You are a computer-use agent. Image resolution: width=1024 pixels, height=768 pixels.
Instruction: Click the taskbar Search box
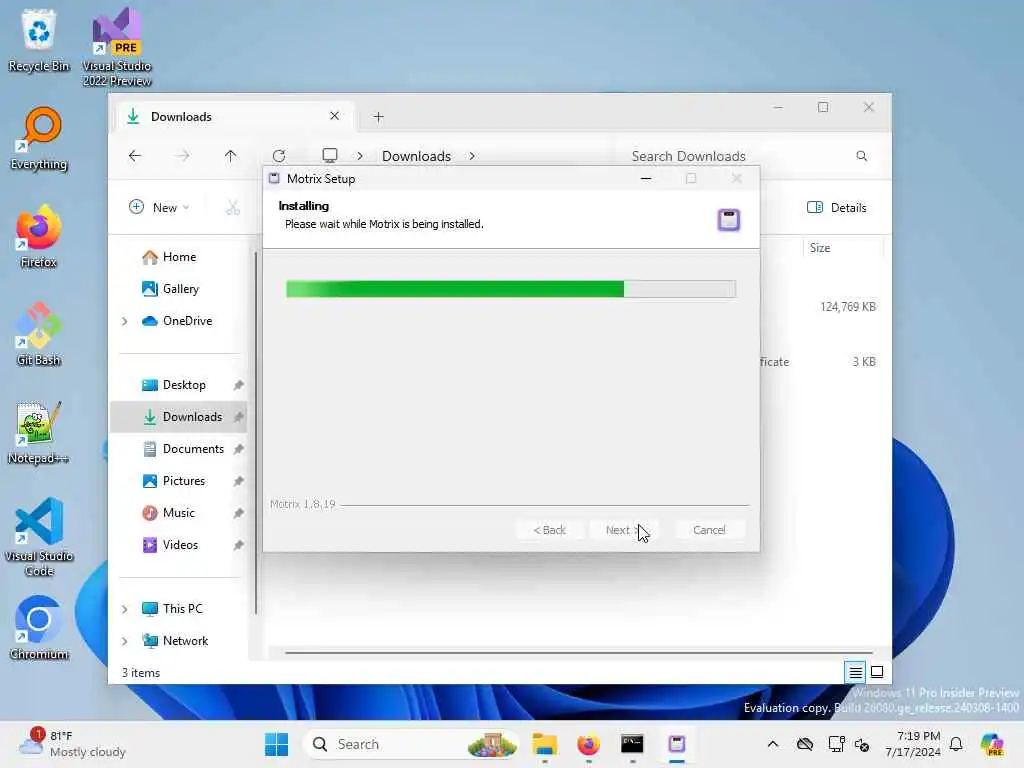tap(413, 744)
